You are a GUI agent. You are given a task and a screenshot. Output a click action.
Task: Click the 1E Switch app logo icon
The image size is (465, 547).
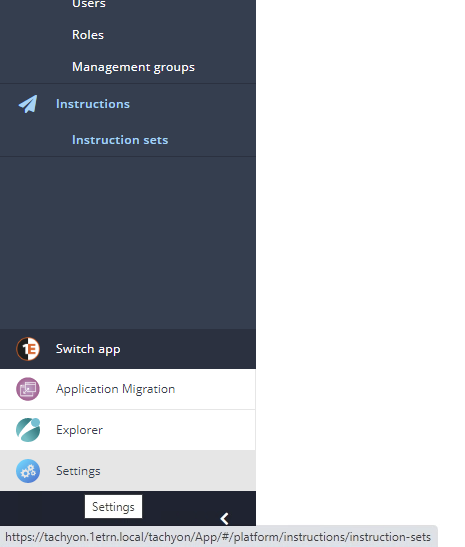point(28,349)
